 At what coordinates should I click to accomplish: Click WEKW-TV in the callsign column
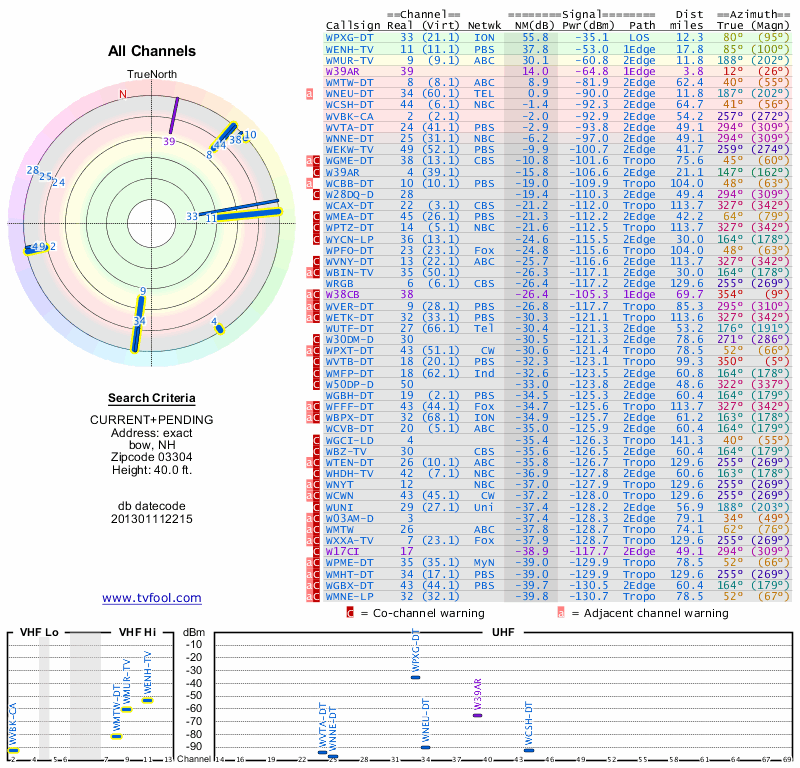pyautogui.click(x=349, y=150)
